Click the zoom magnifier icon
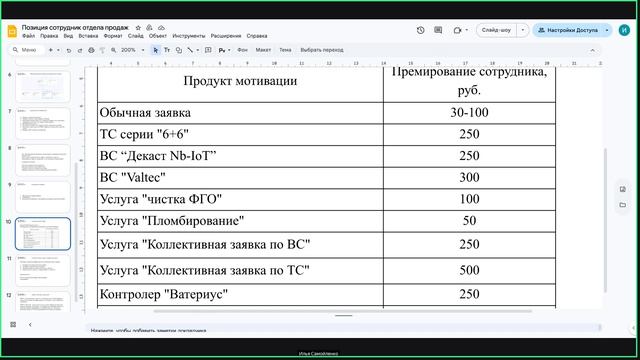 tap(113, 50)
